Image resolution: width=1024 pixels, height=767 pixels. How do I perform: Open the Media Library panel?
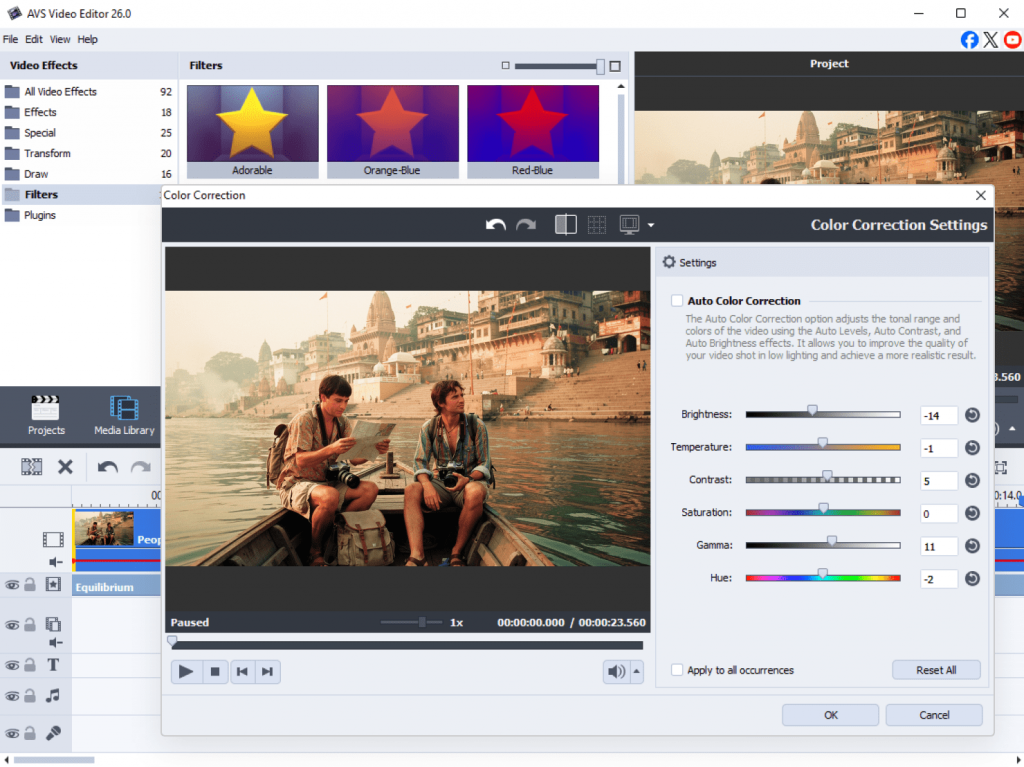pos(124,415)
